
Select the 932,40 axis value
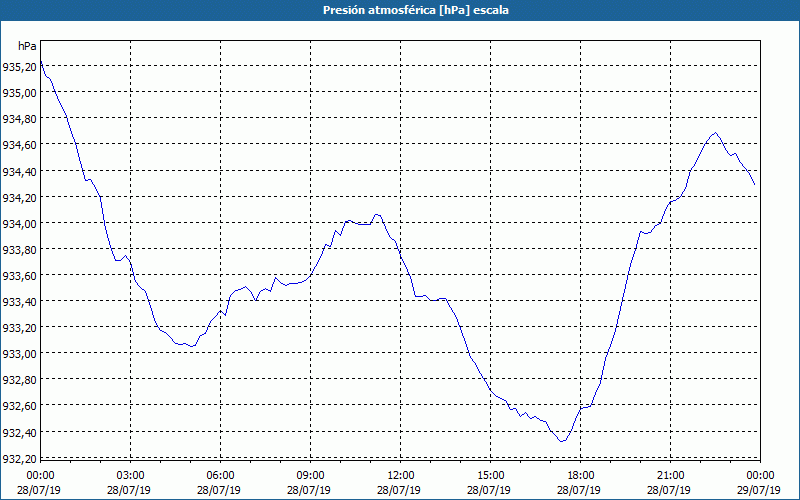click(19, 432)
